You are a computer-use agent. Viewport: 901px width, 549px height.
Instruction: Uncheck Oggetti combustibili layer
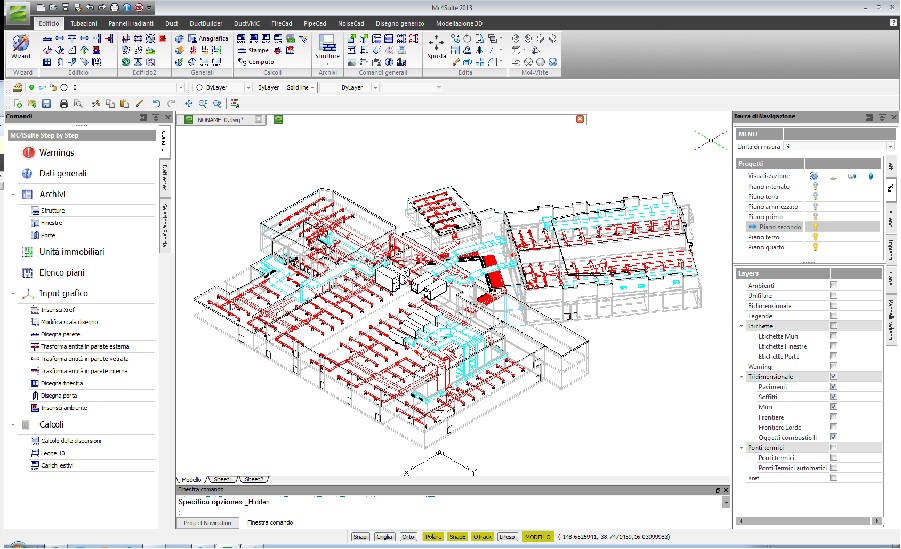coord(833,437)
